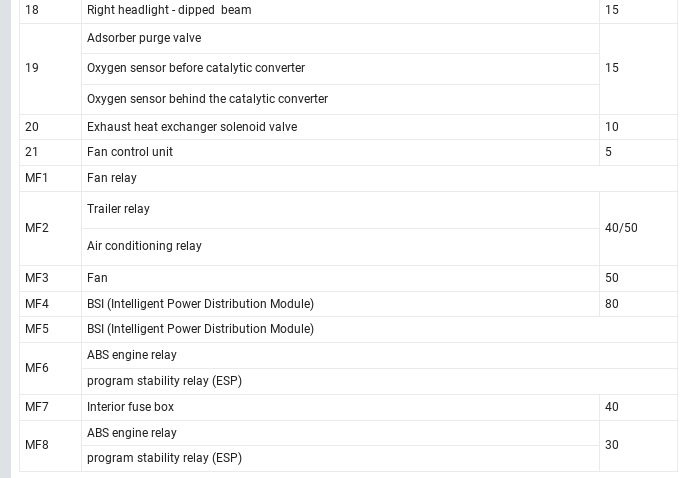This screenshot has height=478, width=690.
Task: Select the "Fan control unit" cell
Action: (x=130, y=152)
